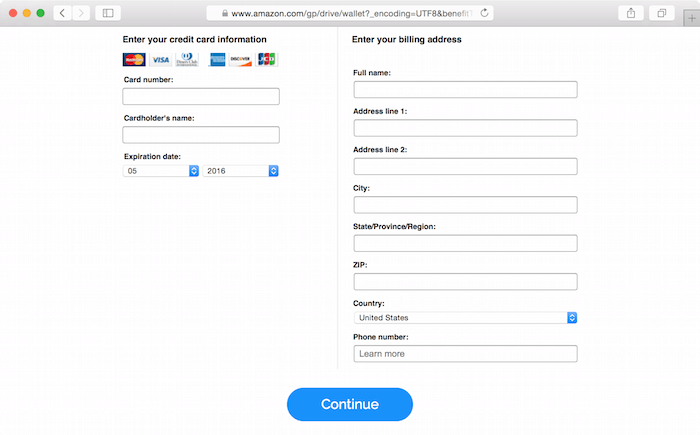This screenshot has width=700, height=435.
Task: Focus the Card number field
Action: [201, 96]
